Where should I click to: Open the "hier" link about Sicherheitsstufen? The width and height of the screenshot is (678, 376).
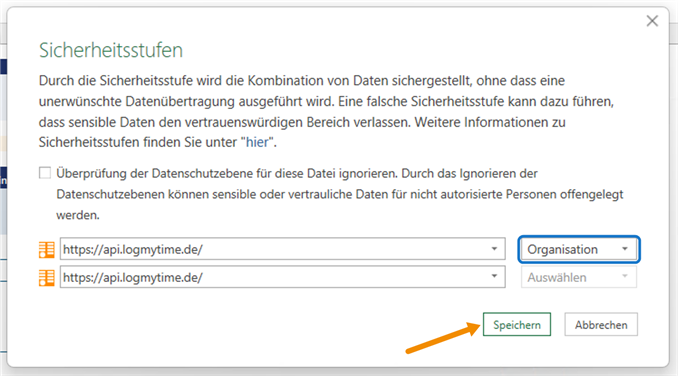pyautogui.click(x=257, y=142)
